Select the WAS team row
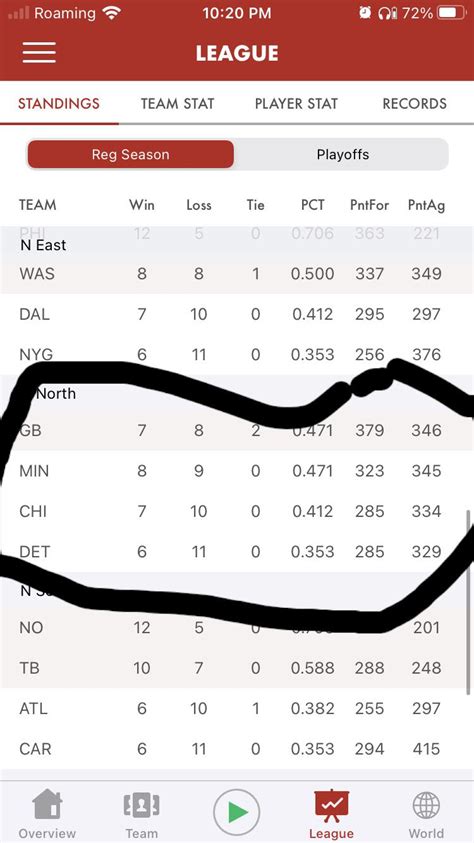The height and width of the screenshot is (843, 474). (237, 274)
